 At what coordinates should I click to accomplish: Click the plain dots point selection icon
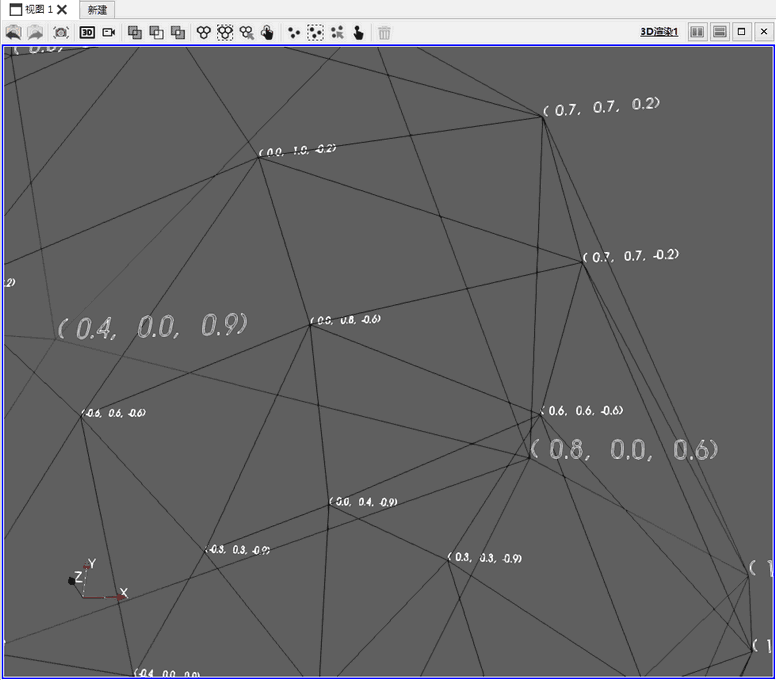294,33
